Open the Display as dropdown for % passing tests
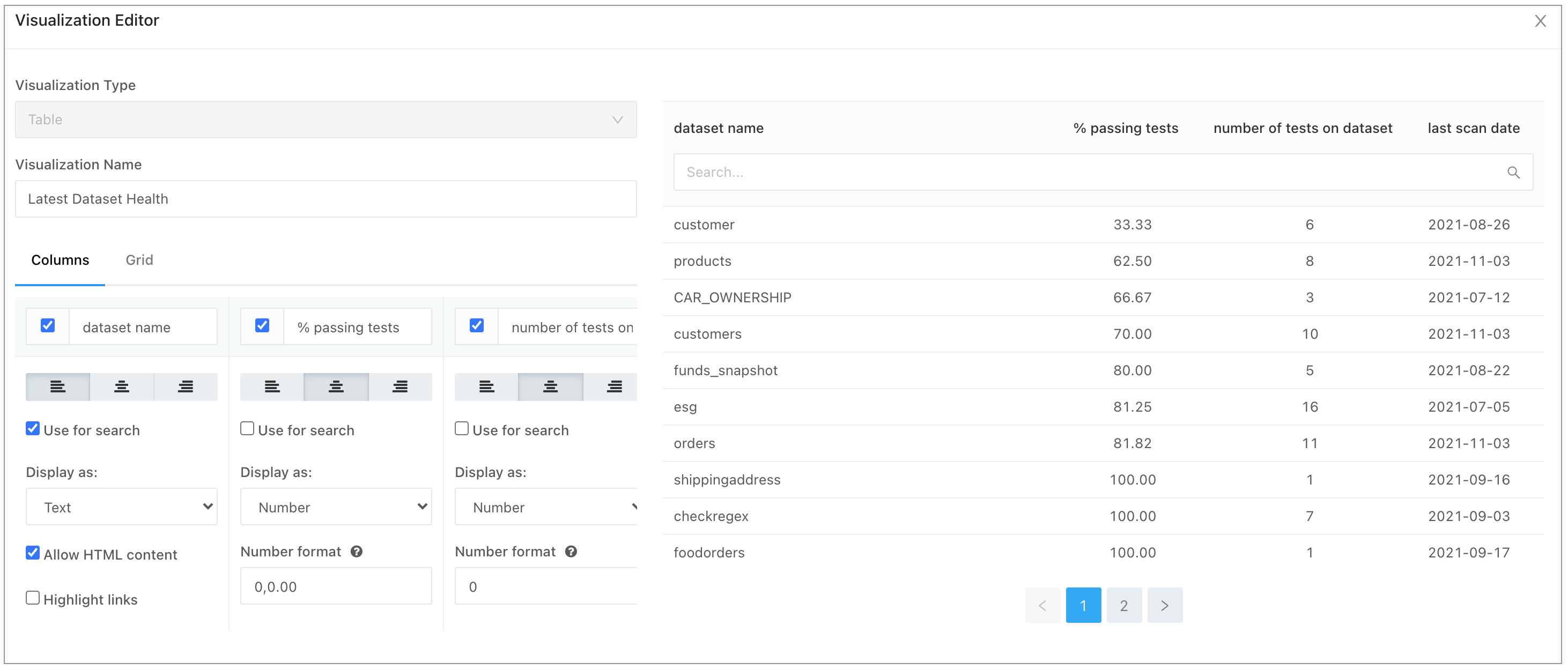 335,506
